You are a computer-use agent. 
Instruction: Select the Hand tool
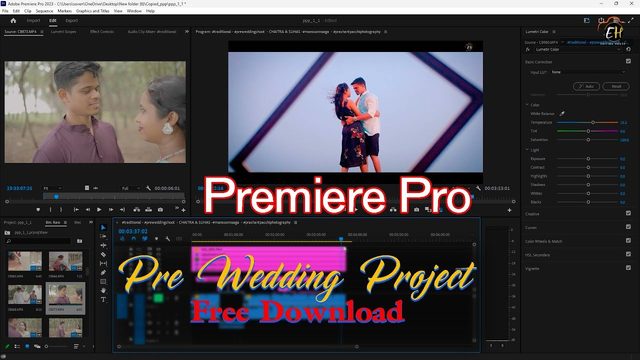tap(103, 291)
